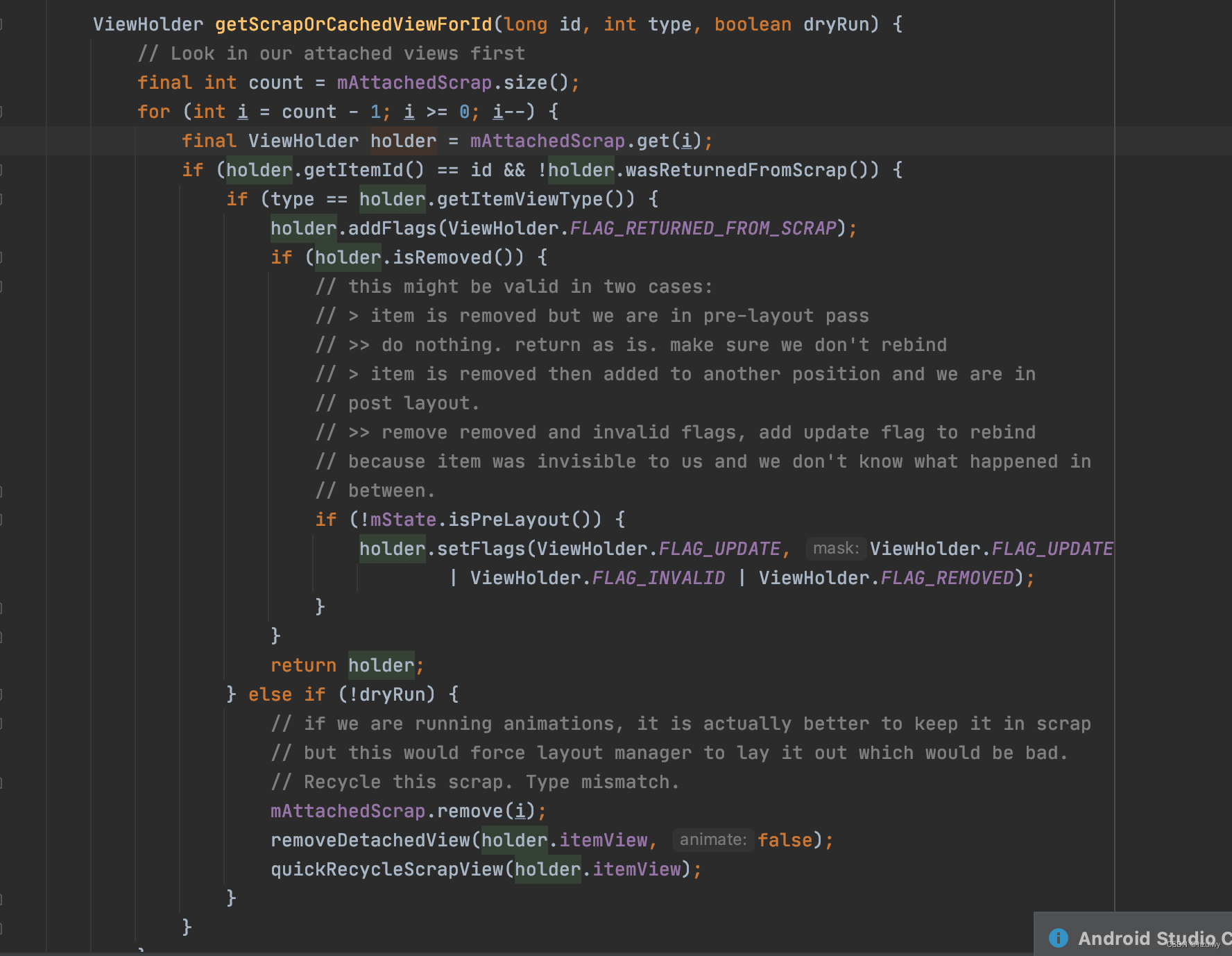The width and height of the screenshot is (1232, 956).
Task: Click the getScrapOrCachedViewForId method name
Action: click(x=354, y=24)
